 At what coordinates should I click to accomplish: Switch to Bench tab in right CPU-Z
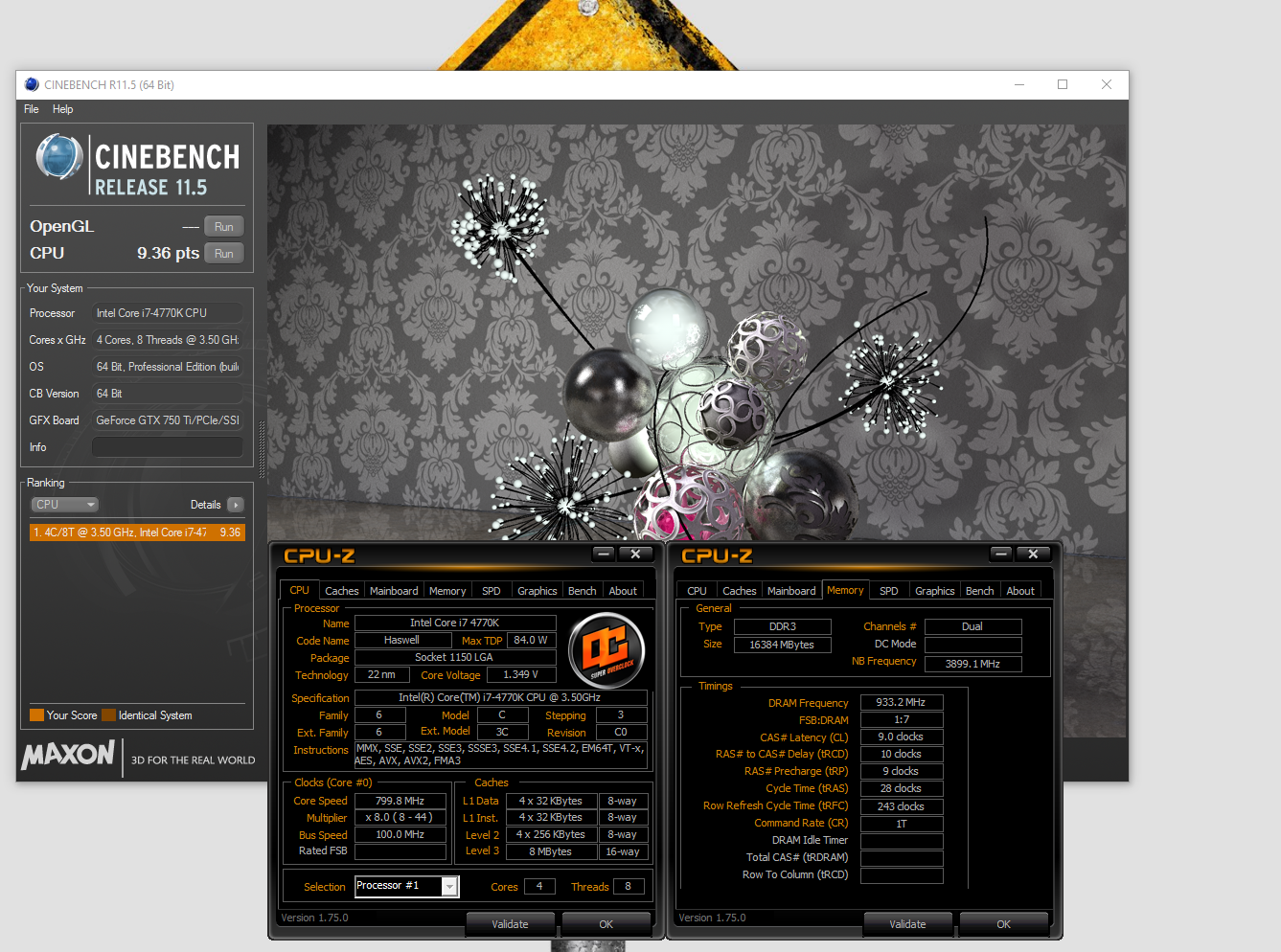(980, 591)
